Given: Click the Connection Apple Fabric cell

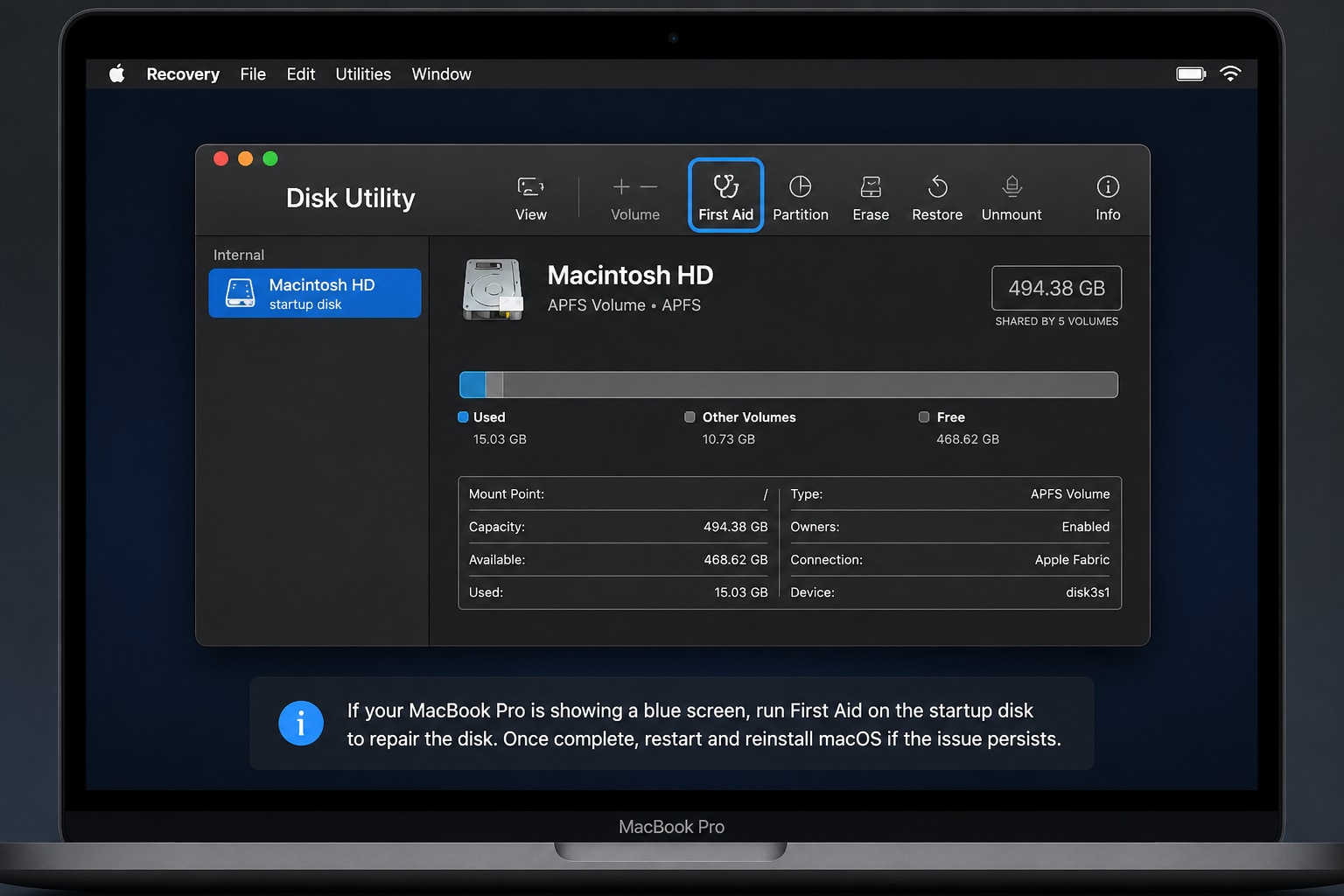Looking at the screenshot, I should click(949, 560).
